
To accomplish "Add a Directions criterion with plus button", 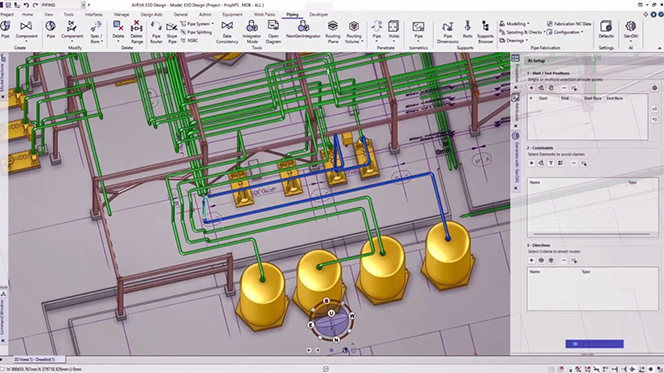I will click(x=531, y=260).
